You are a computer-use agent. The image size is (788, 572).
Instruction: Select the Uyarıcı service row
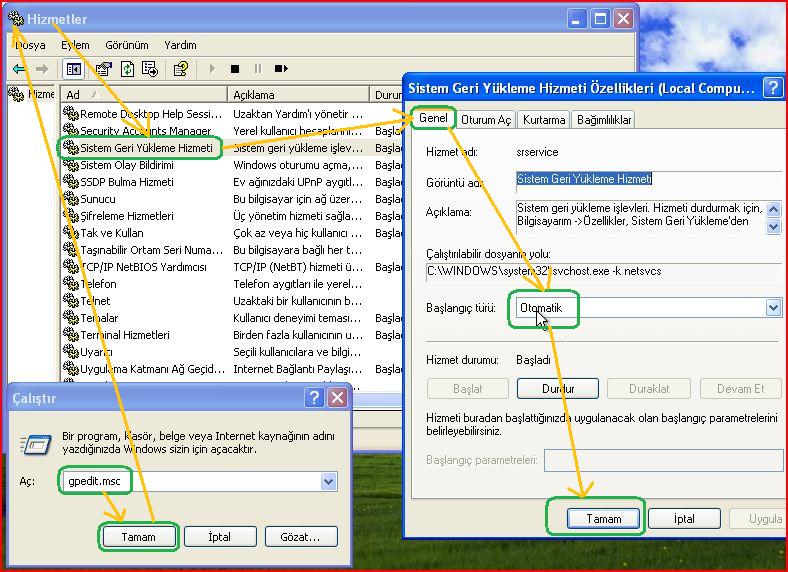pos(232,352)
